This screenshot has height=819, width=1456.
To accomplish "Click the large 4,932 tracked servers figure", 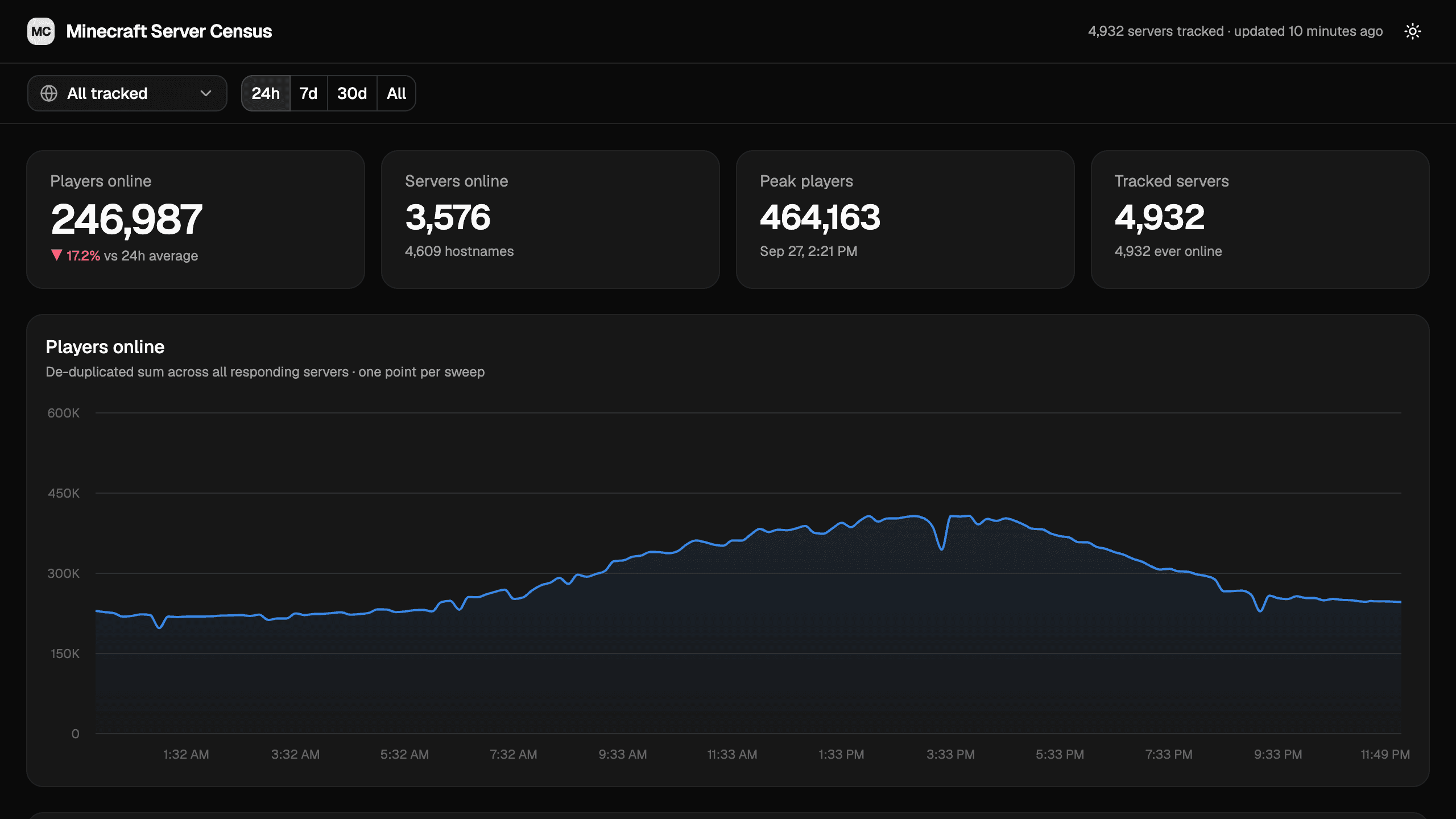I will click(x=1159, y=217).
